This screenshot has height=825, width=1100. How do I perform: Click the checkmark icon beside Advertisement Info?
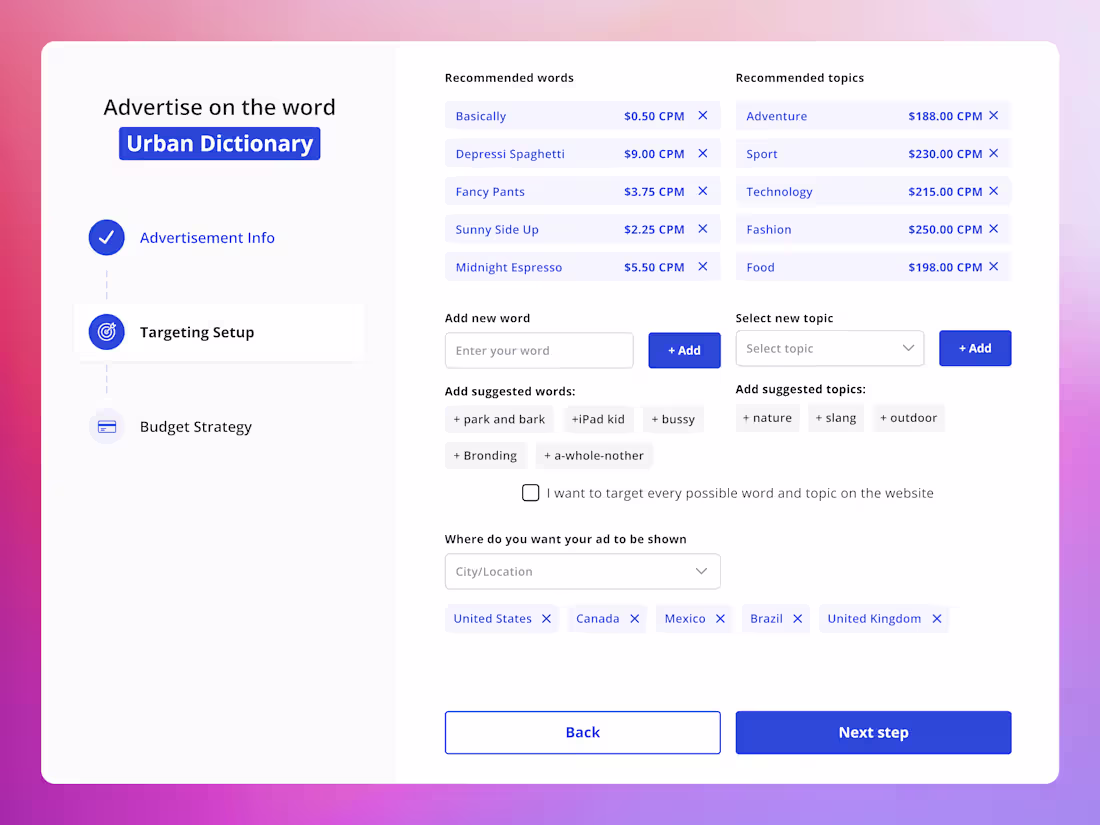click(x=106, y=237)
